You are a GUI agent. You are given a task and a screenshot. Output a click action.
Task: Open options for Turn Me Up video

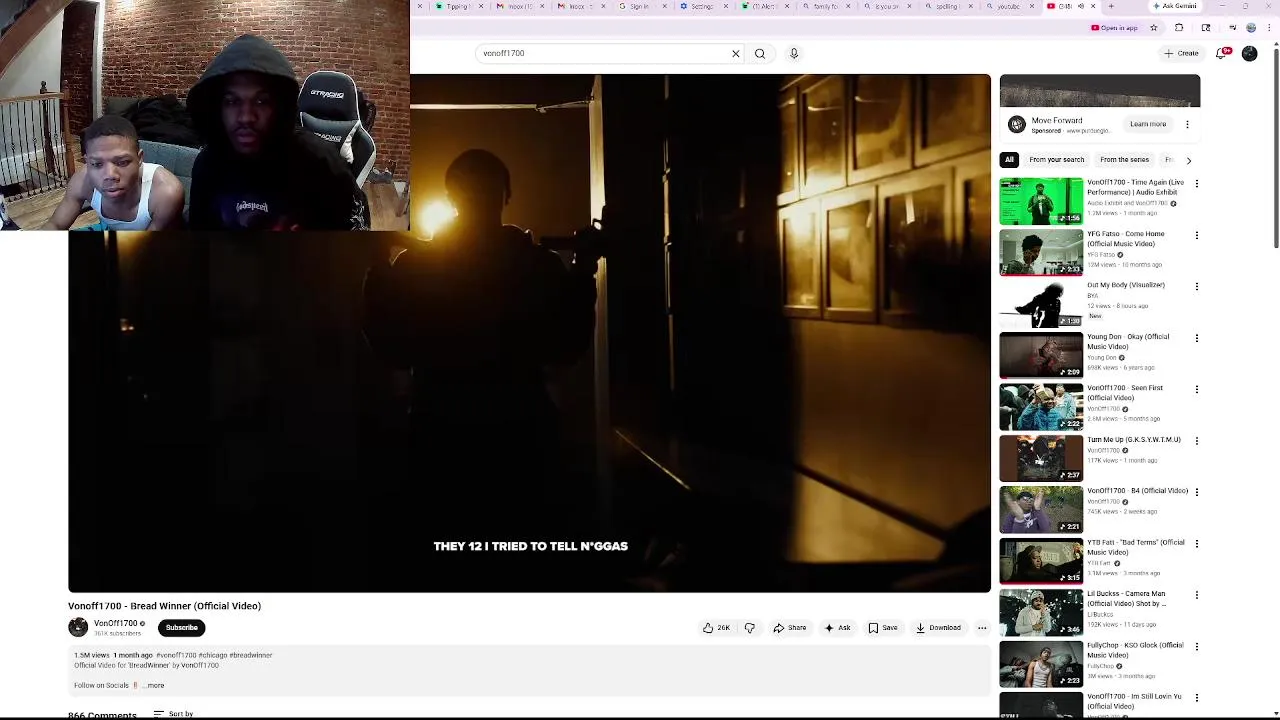1196,440
